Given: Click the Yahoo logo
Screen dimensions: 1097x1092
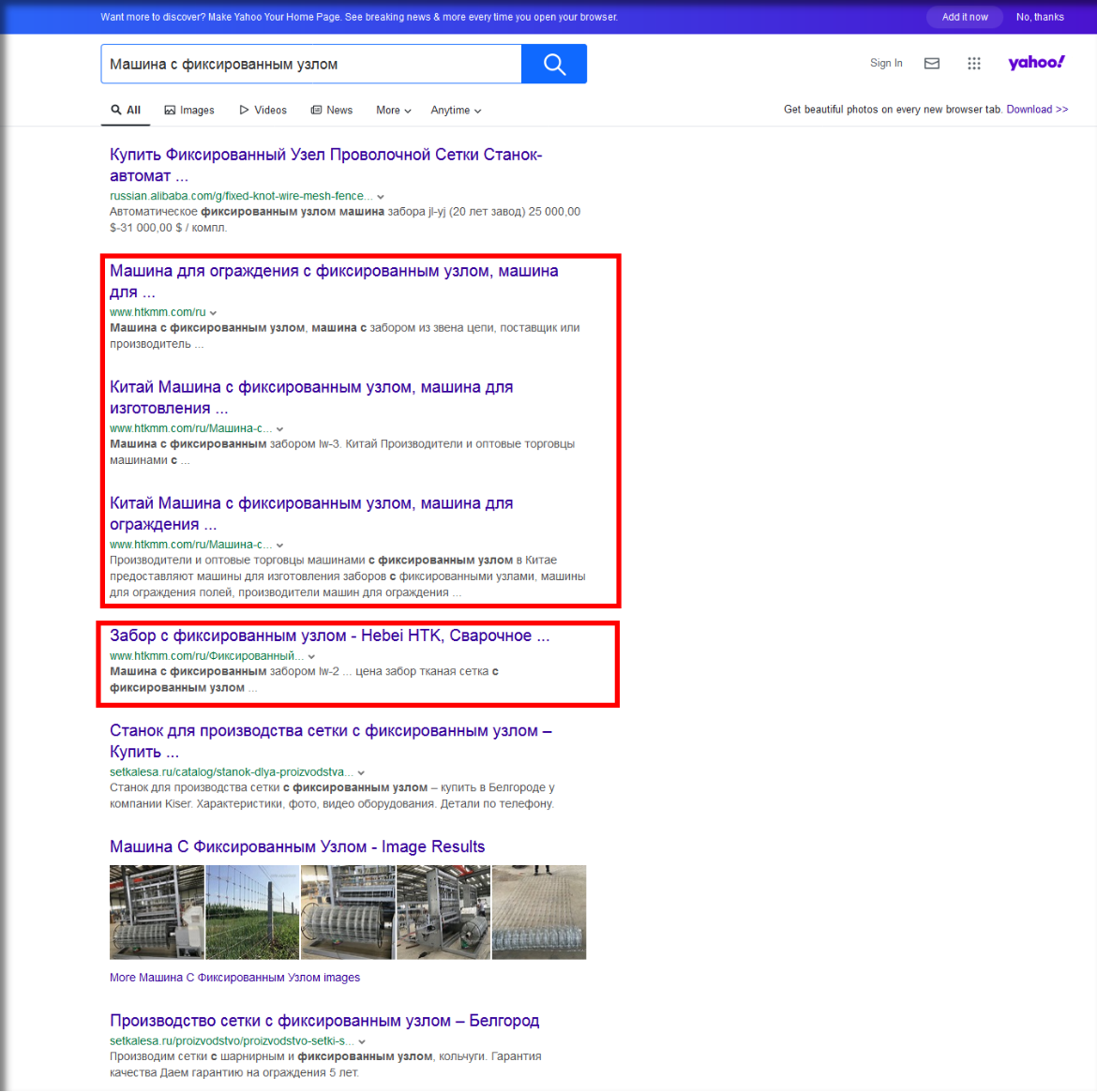Looking at the screenshot, I should point(1036,63).
